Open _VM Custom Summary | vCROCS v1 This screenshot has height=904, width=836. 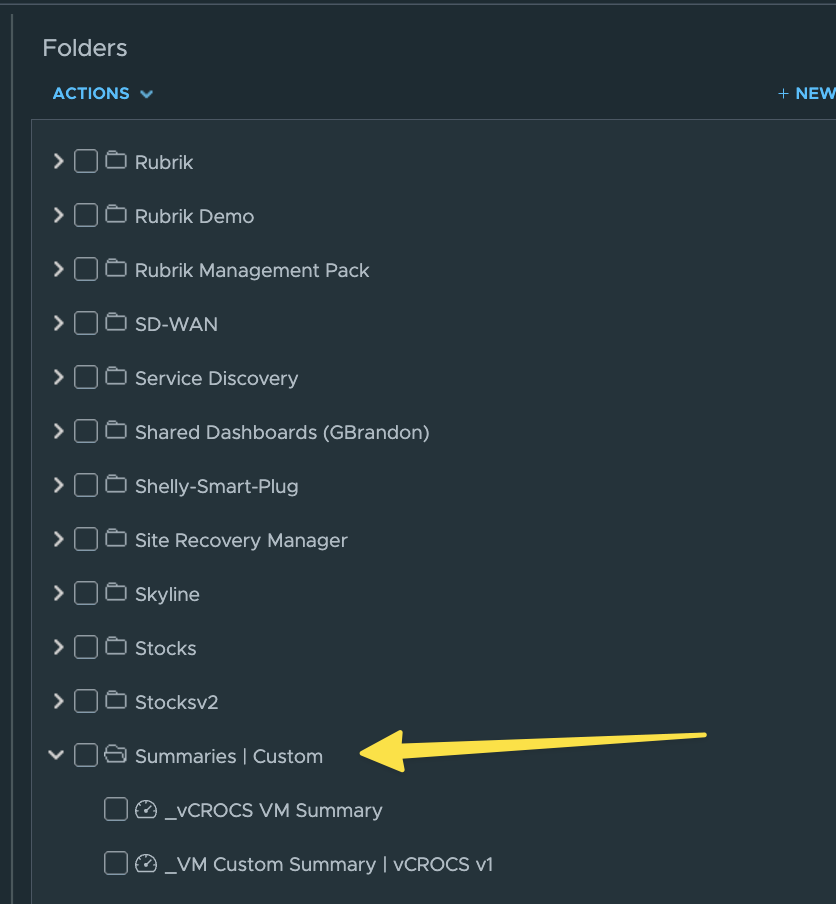(x=329, y=864)
